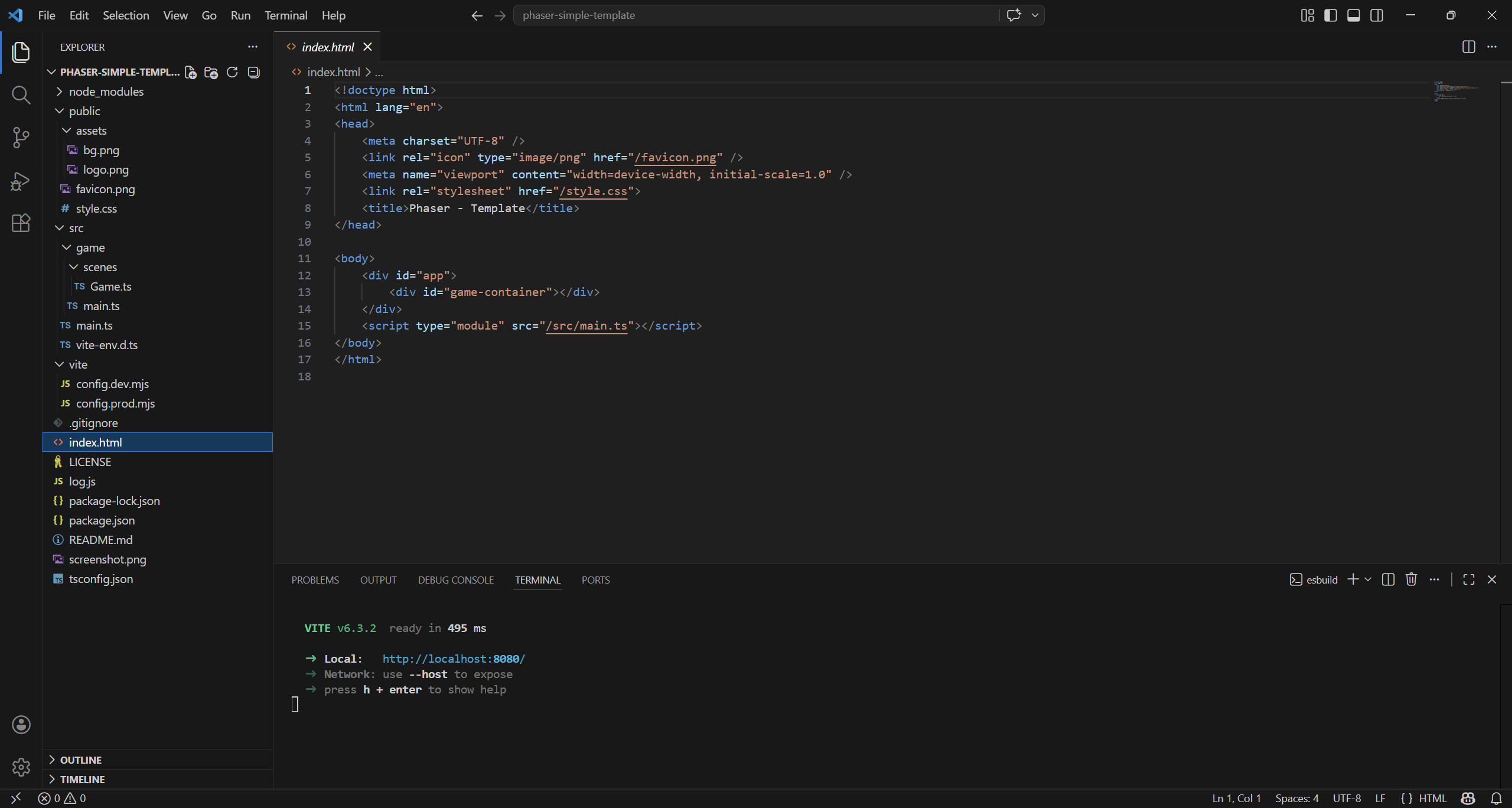Viewport: 1512px width, 808px height.
Task: Toggle the bottom panel visibility
Action: coord(1353,15)
